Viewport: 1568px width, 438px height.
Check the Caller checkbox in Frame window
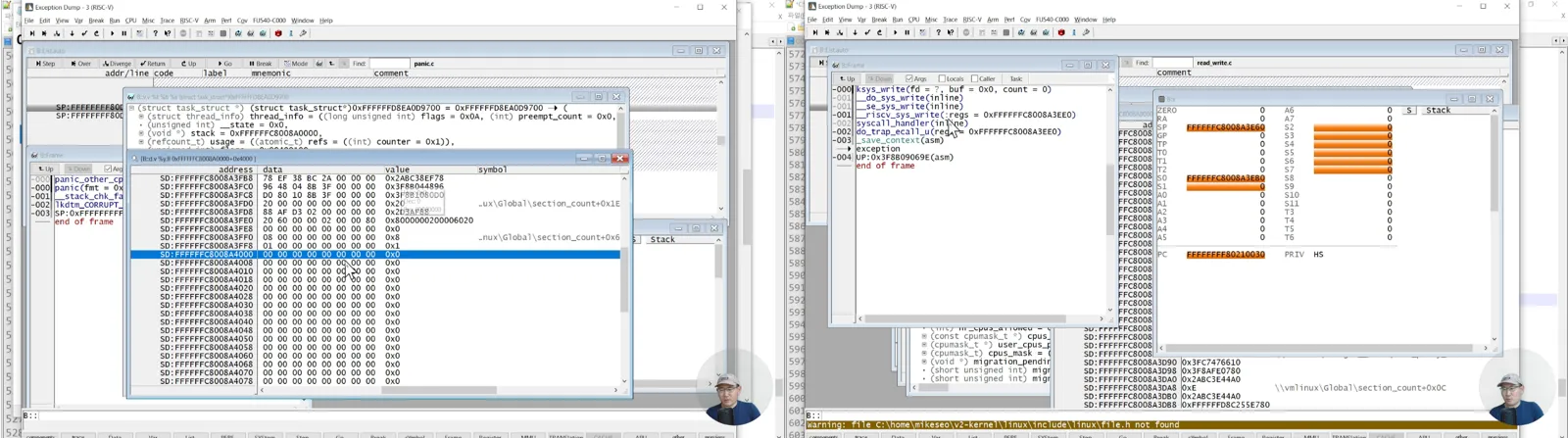click(974, 78)
